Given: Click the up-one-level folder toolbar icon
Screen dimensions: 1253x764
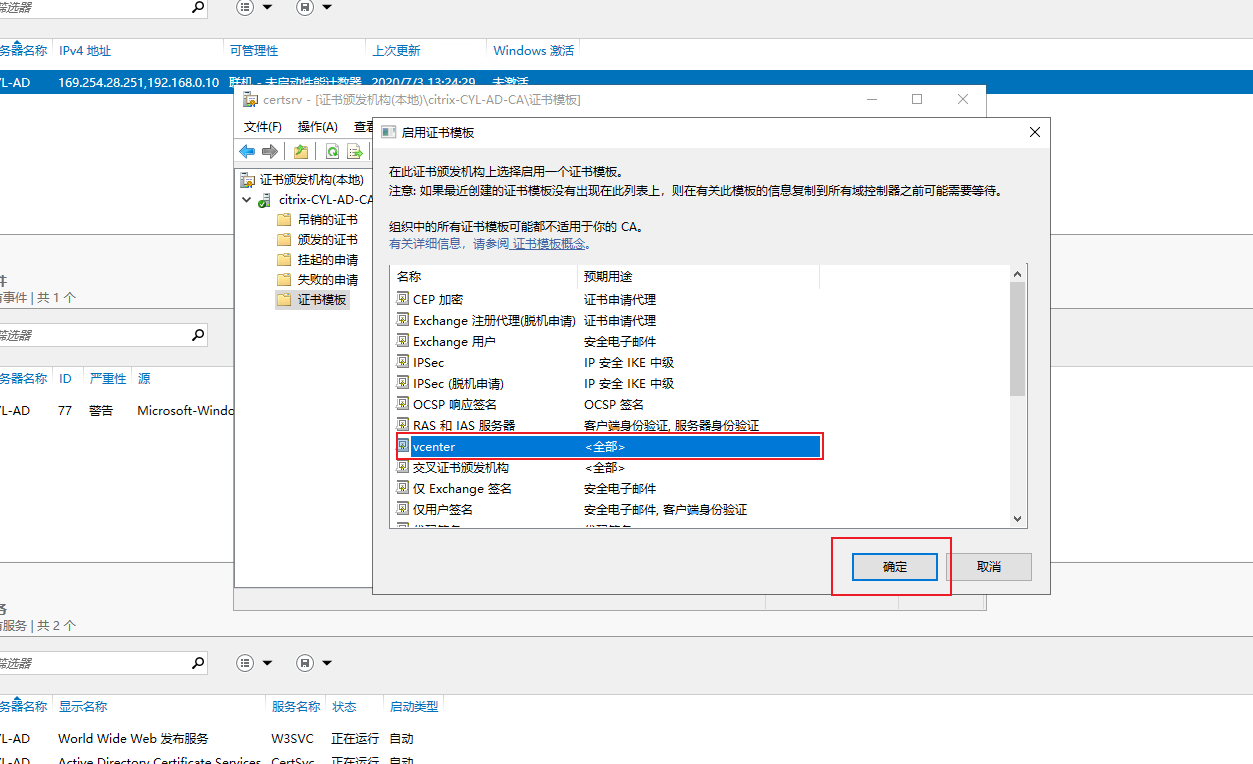Looking at the screenshot, I should [x=300, y=151].
